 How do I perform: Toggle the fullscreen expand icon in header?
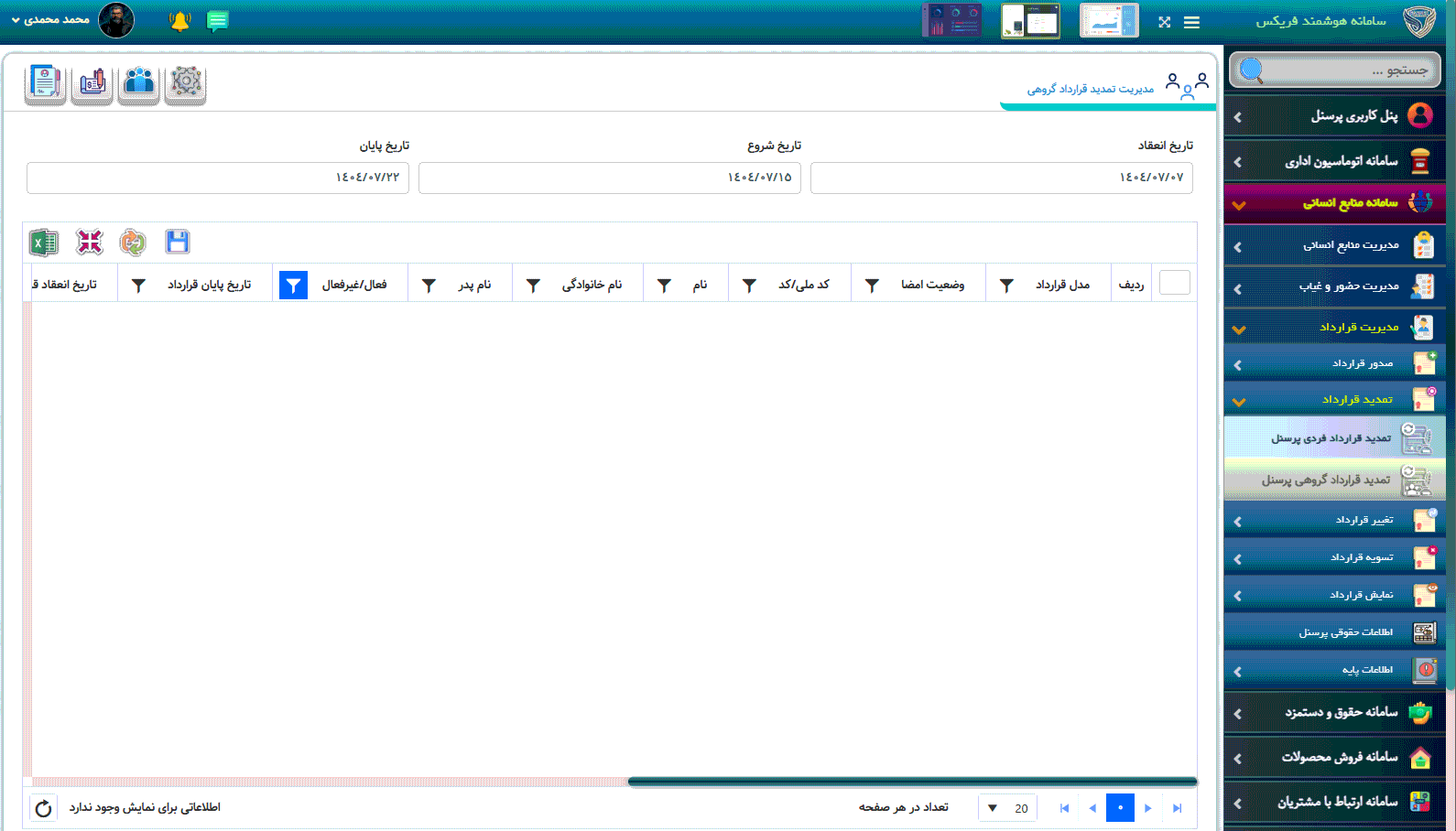(1164, 22)
